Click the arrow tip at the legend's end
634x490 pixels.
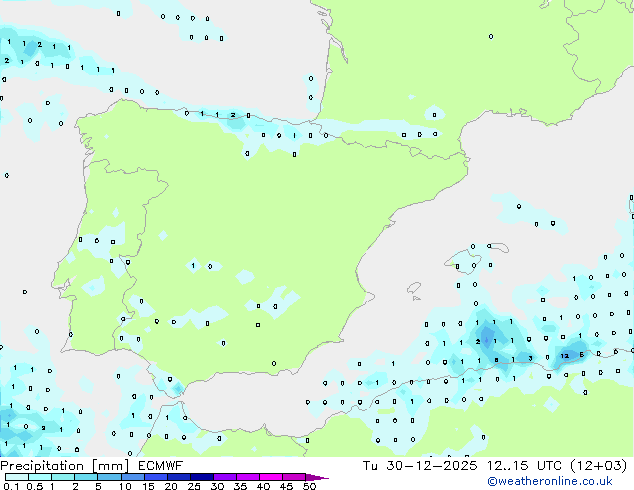click(x=317, y=477)
